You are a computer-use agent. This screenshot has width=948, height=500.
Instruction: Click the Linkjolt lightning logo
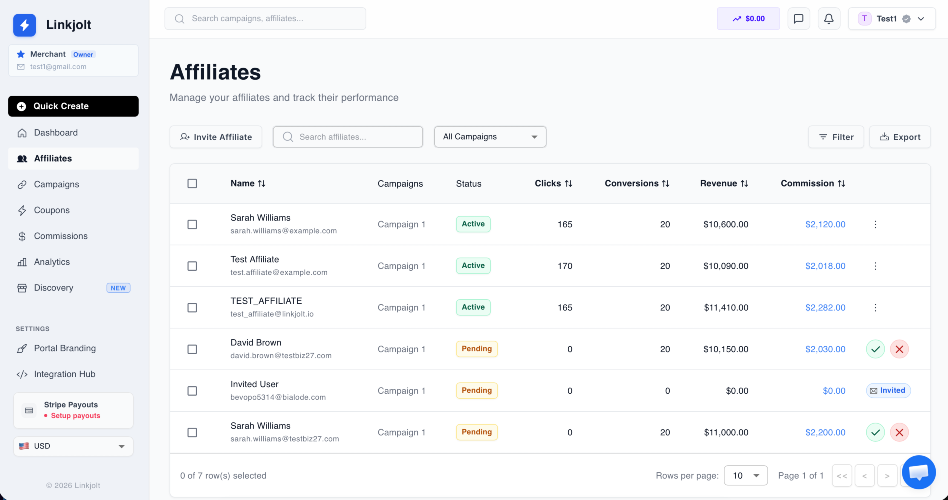[x=25, y=25]
